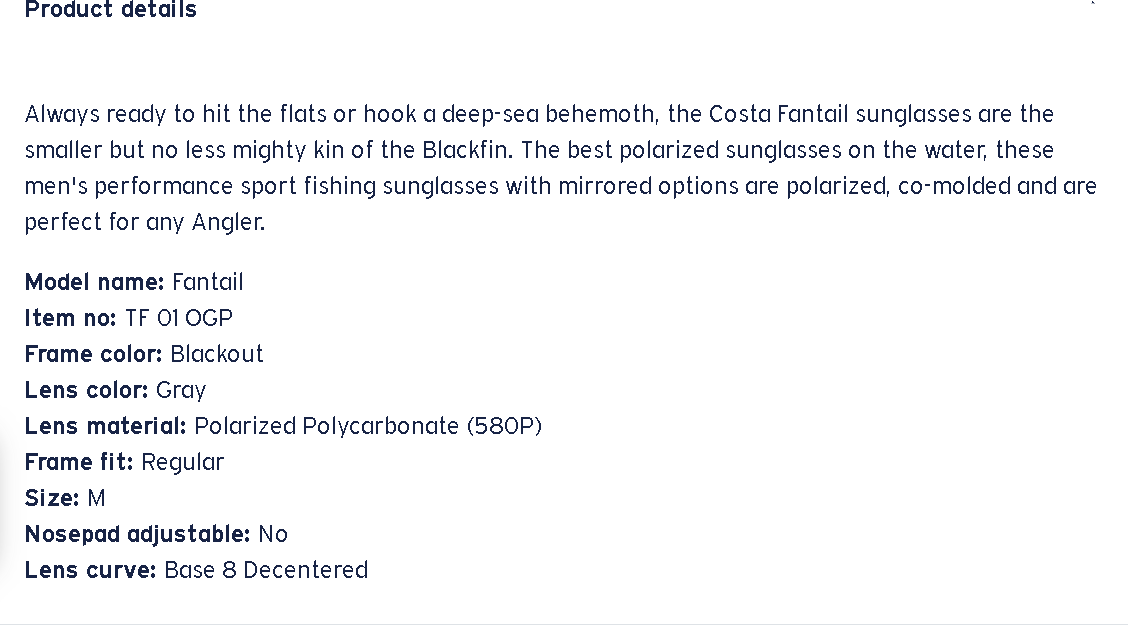
Task: Click the "Lens color:" label
Action: coord(86,390)
